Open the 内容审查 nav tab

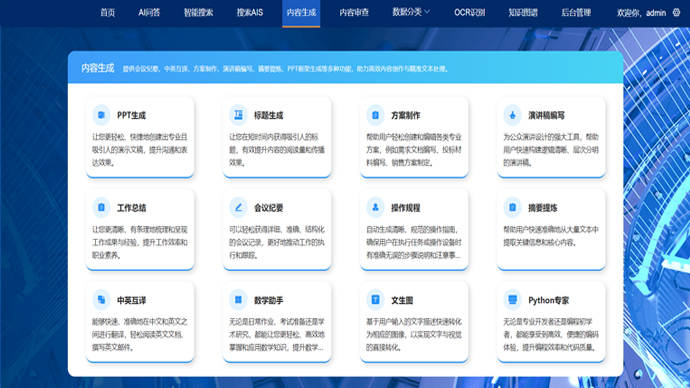tap(354, 13)
